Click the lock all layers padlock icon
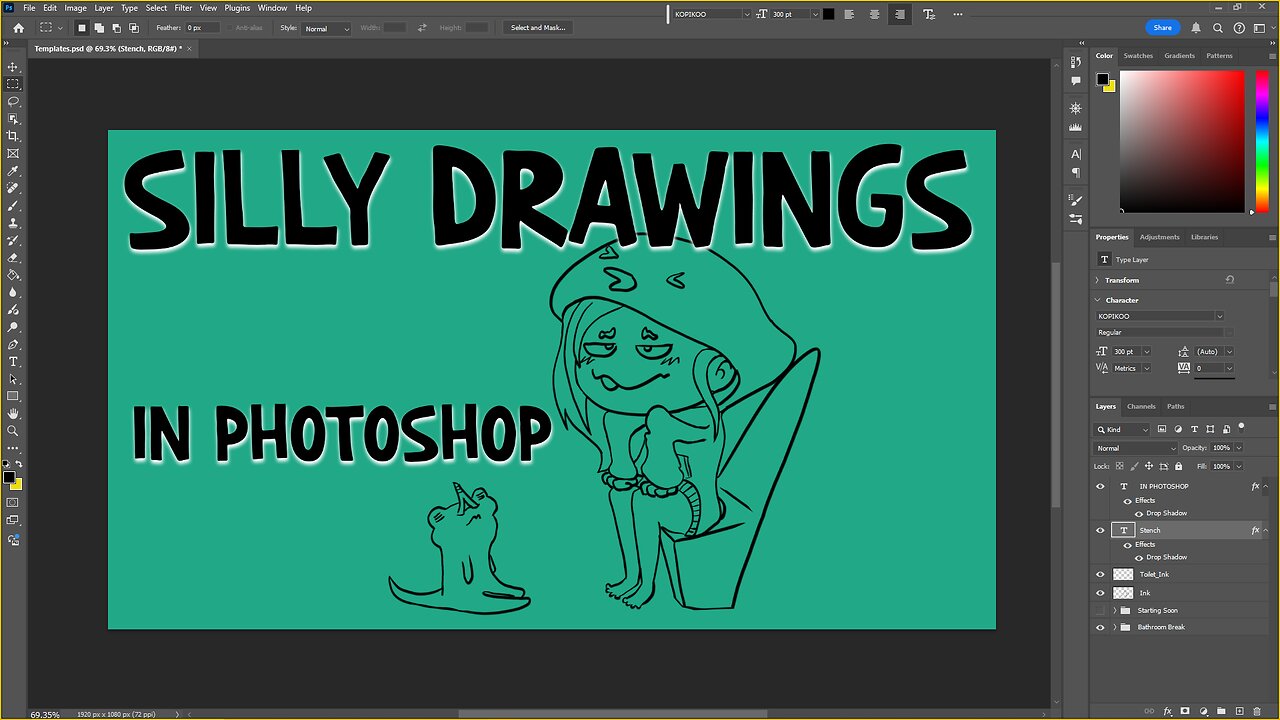 point(1178,466)
